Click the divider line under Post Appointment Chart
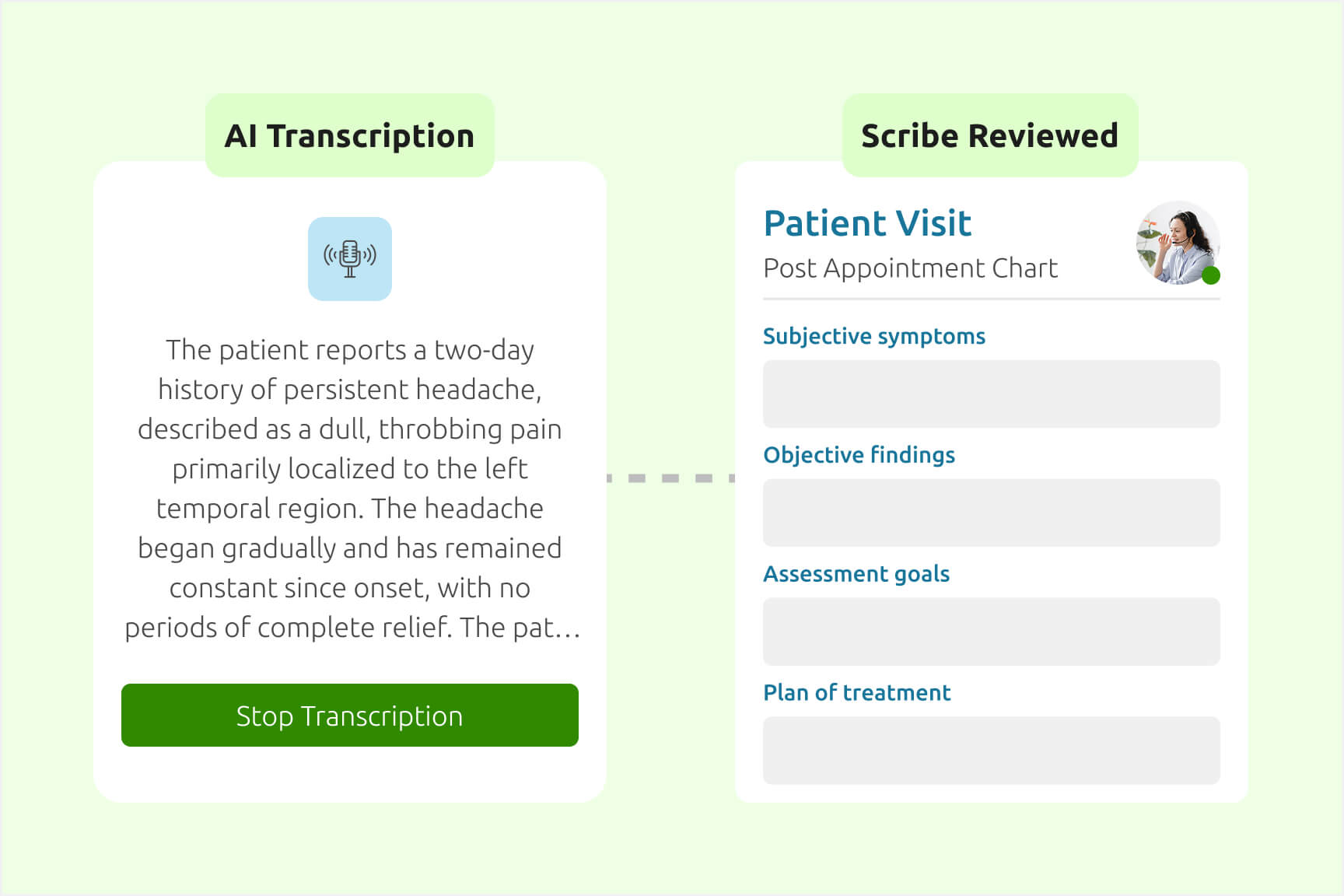1344x896 pixels. [991, 299]
